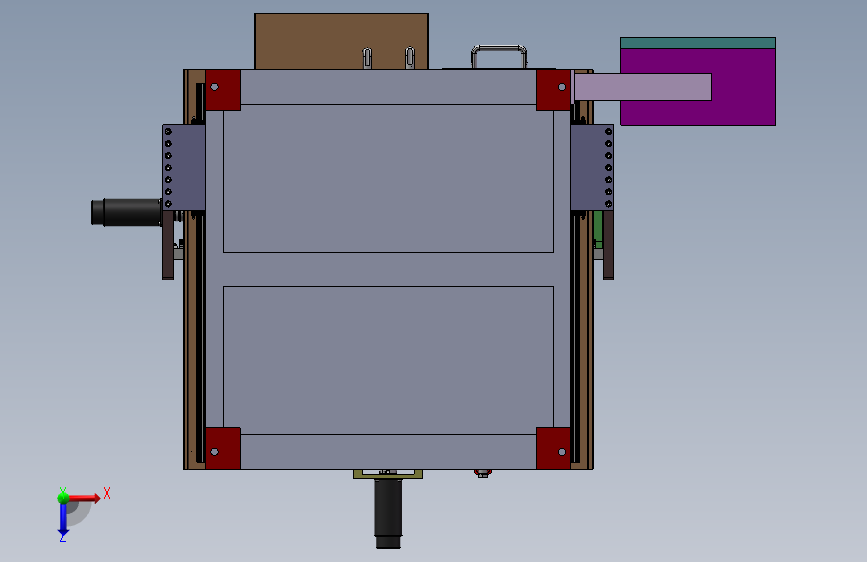Click the lower rectangular panel of the frame

[388, 360]
